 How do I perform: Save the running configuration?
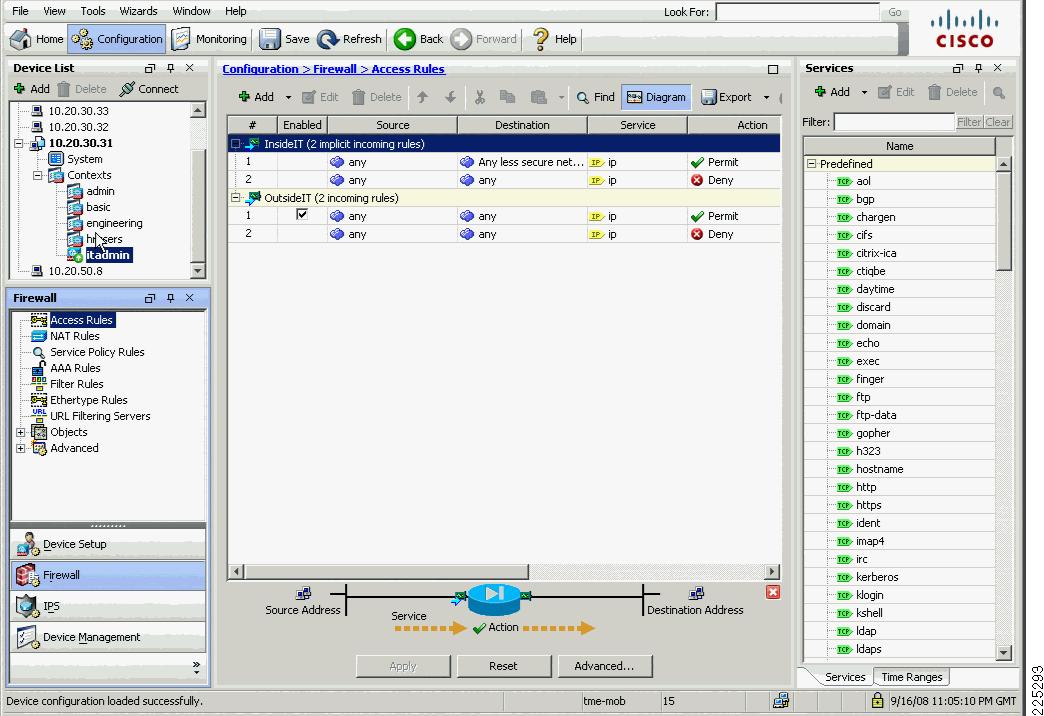point(283,39)
